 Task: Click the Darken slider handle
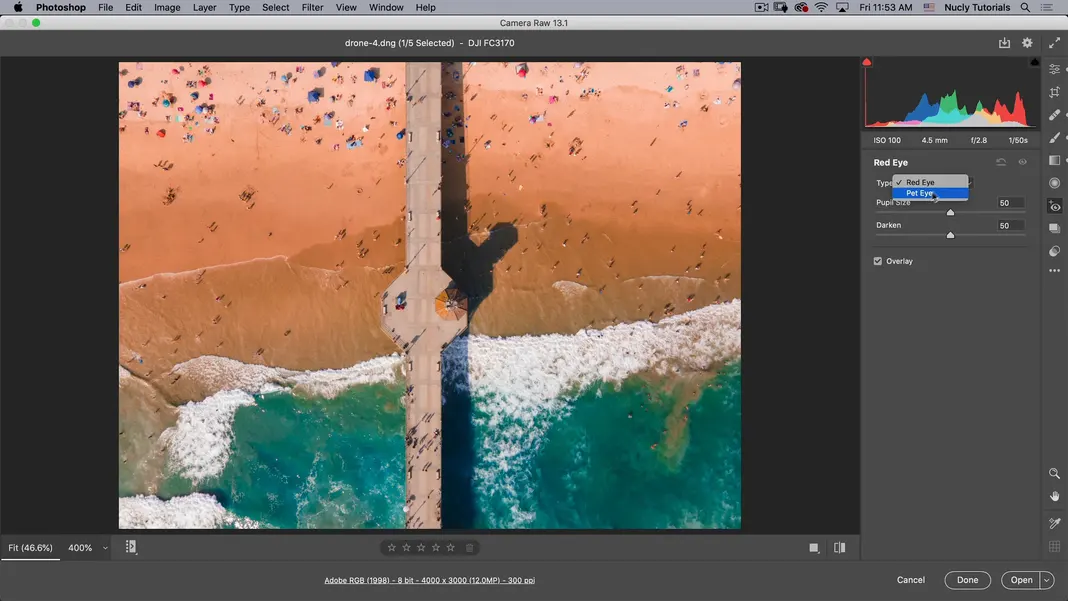click(950, 235)
